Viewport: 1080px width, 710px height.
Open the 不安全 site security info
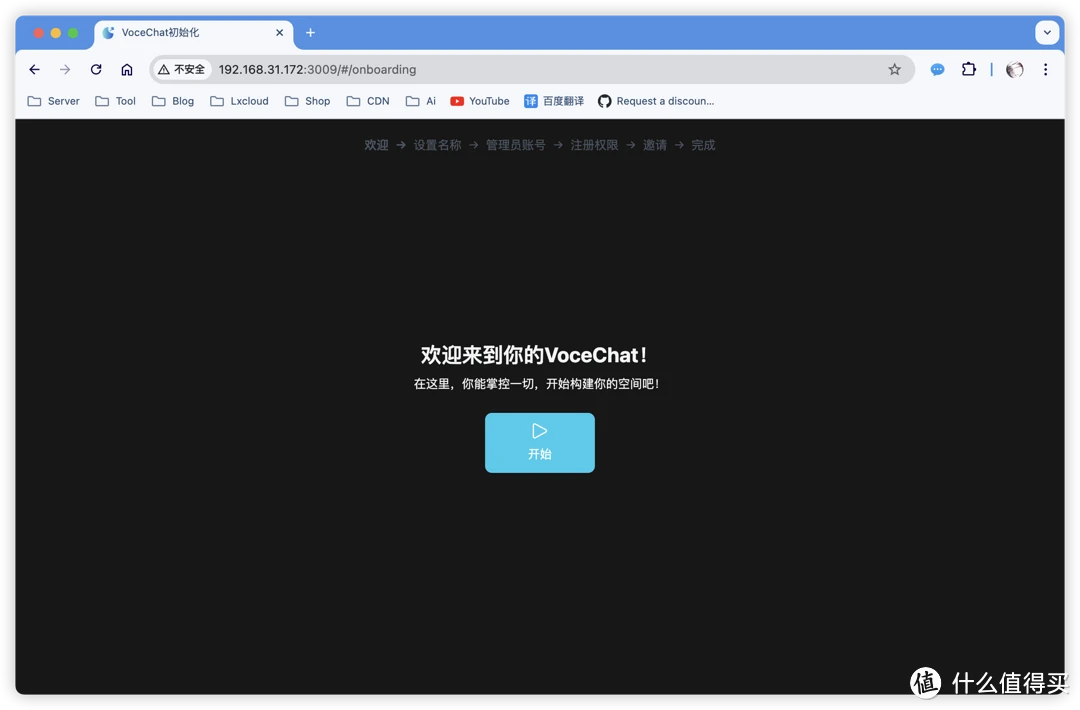tap(181, 69)
